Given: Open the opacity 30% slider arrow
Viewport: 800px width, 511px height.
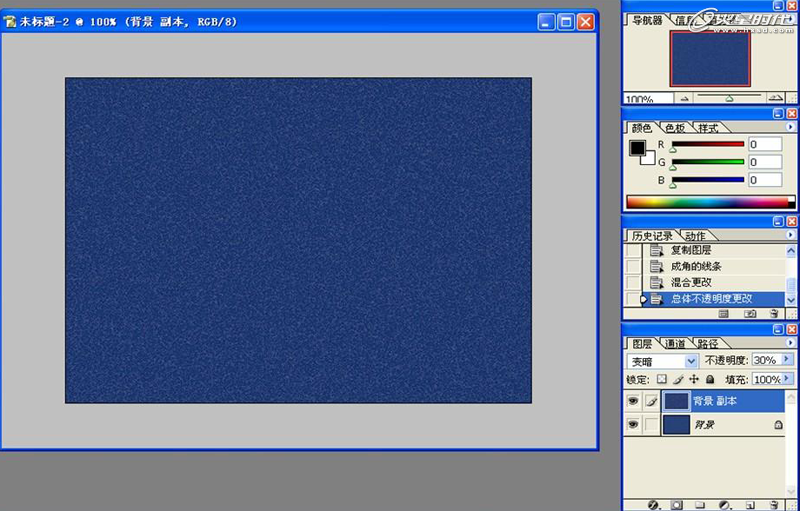Looking at the screenshot, I should 787,360.
